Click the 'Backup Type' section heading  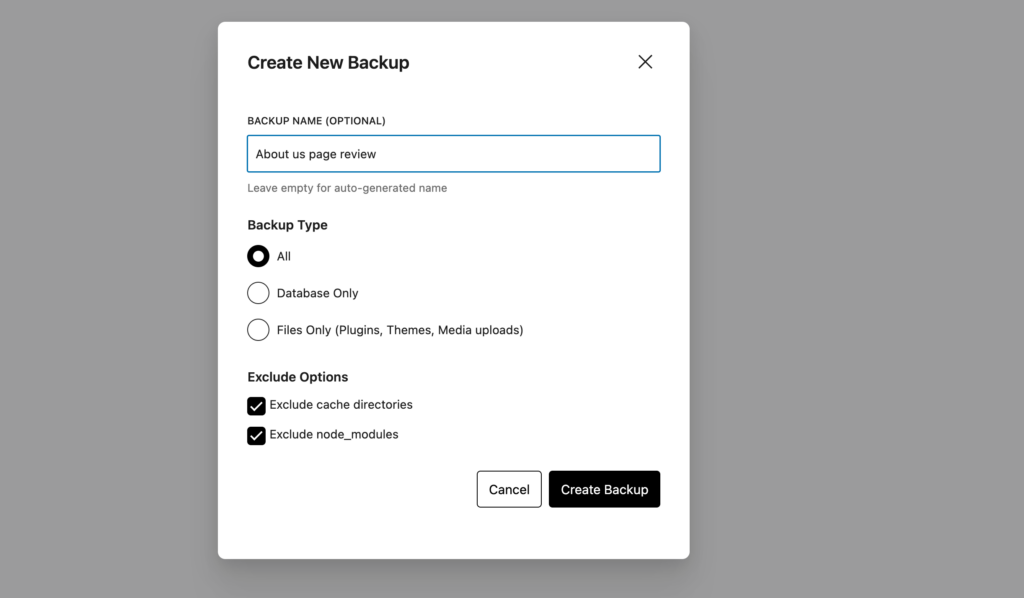pos(287,225)
